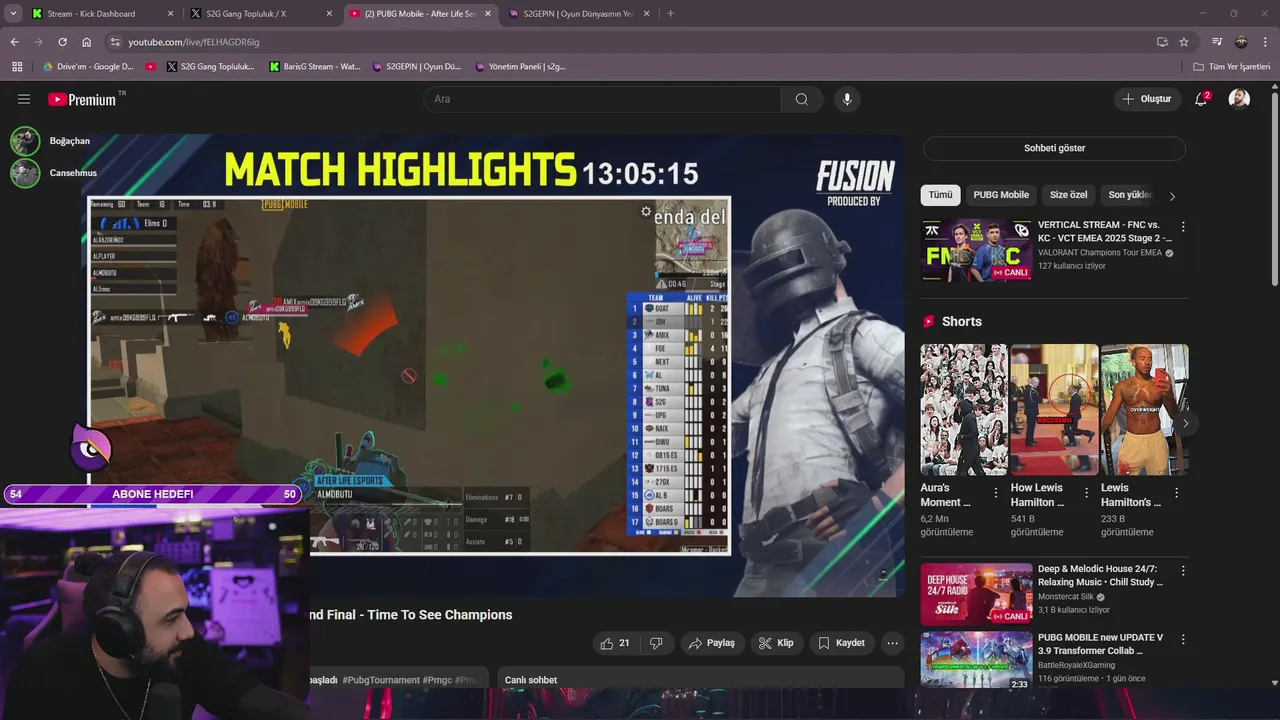1280x720 pixels.
Task: Click the Oluştur create button
Action: click(x=1146, y=99)
